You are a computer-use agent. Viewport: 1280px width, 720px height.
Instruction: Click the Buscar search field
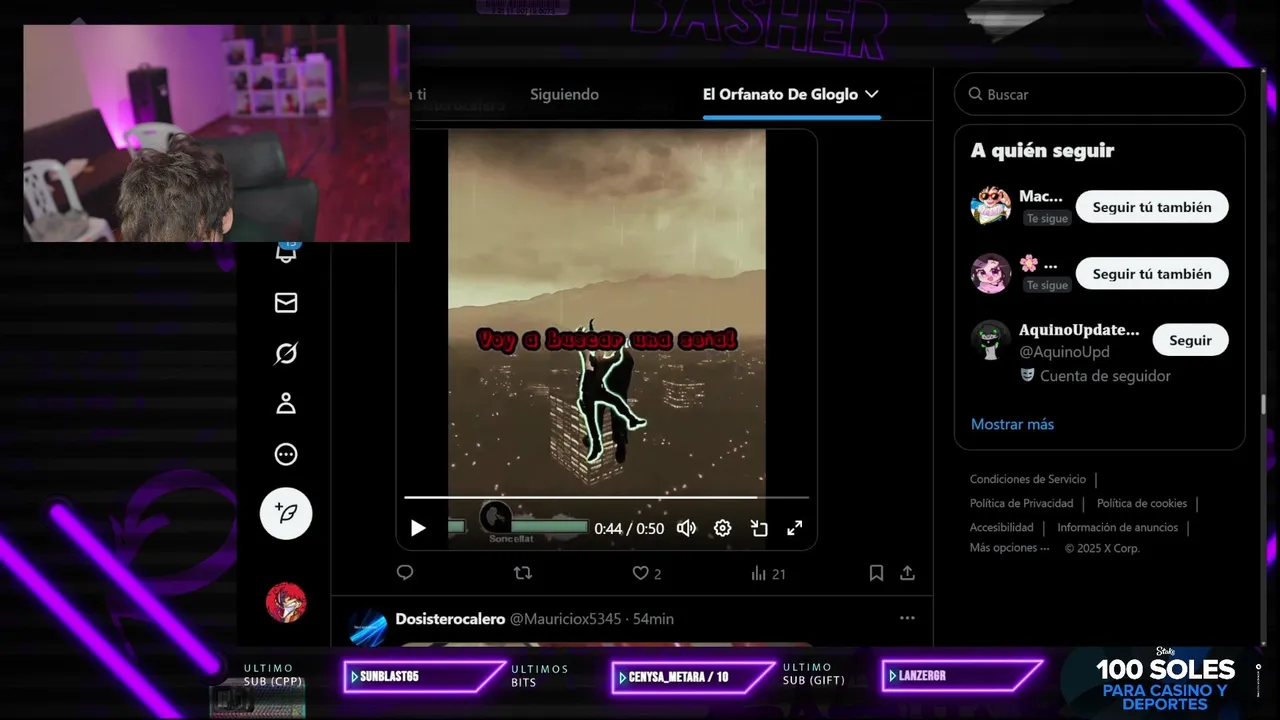(1099, 94)
